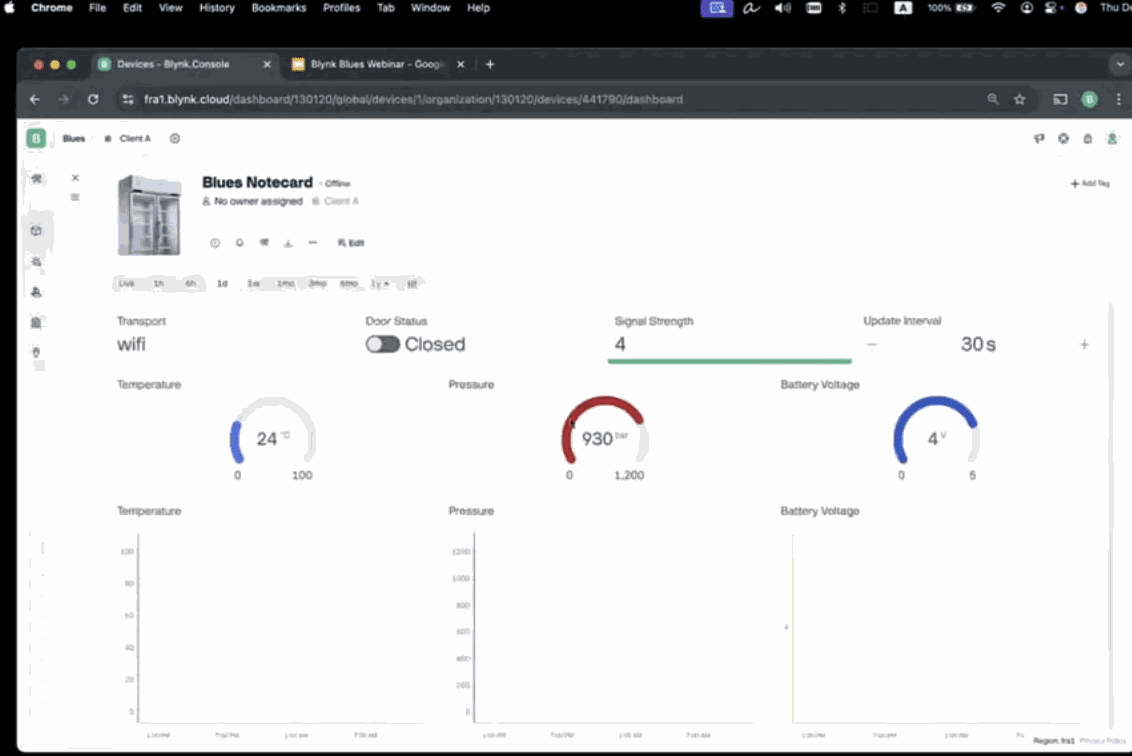Click the macOS Bluetooth icon
This screenshot has height=756, width=1132.
click(x=842, y=8)
